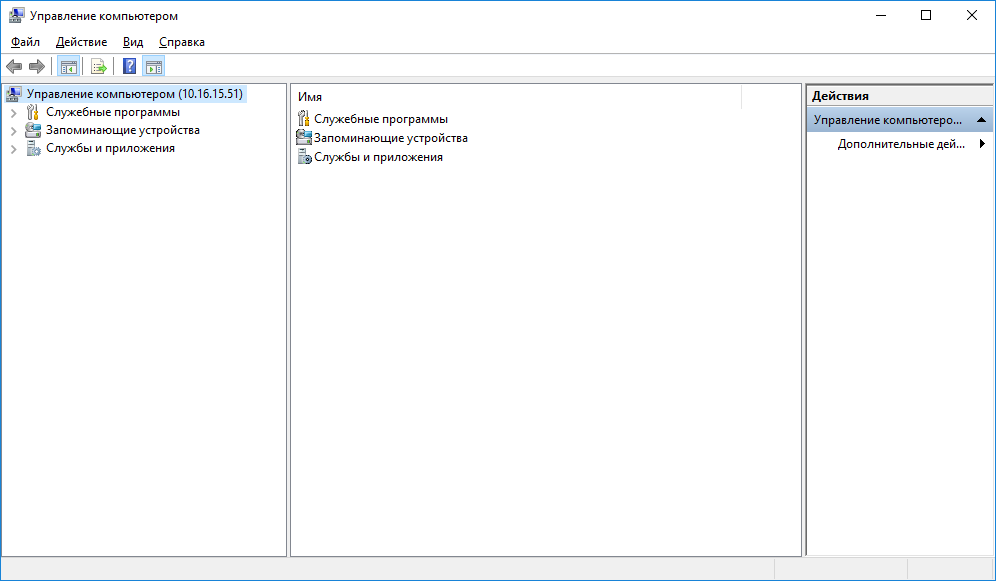Screen dimensions: 996x581
Task: Click the Имя column header
Action: coord(518,97)
